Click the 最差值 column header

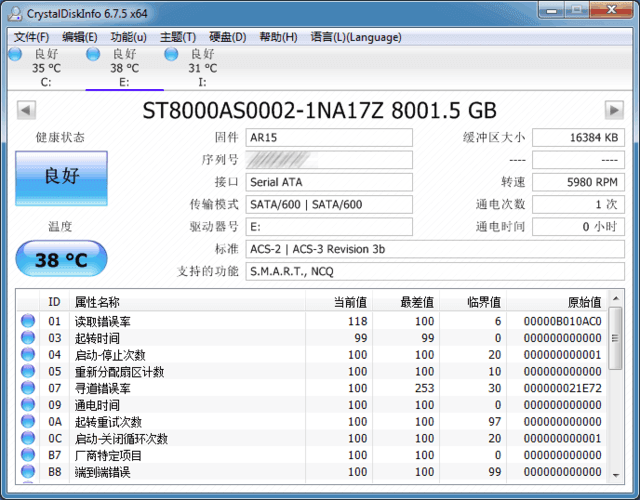point(406,302)
